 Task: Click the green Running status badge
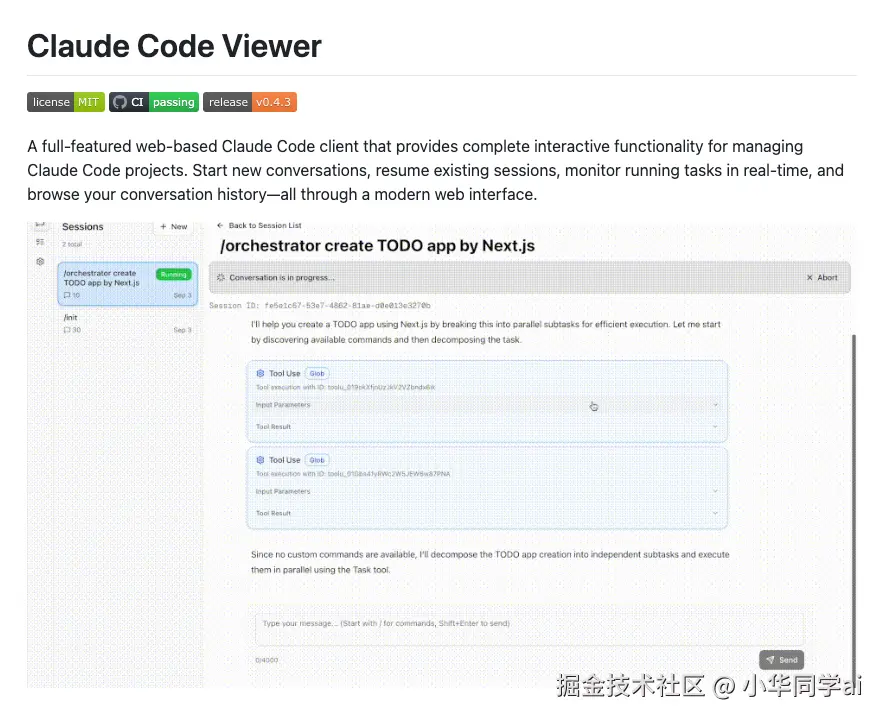pyautogui.click(x=173, y=275)
